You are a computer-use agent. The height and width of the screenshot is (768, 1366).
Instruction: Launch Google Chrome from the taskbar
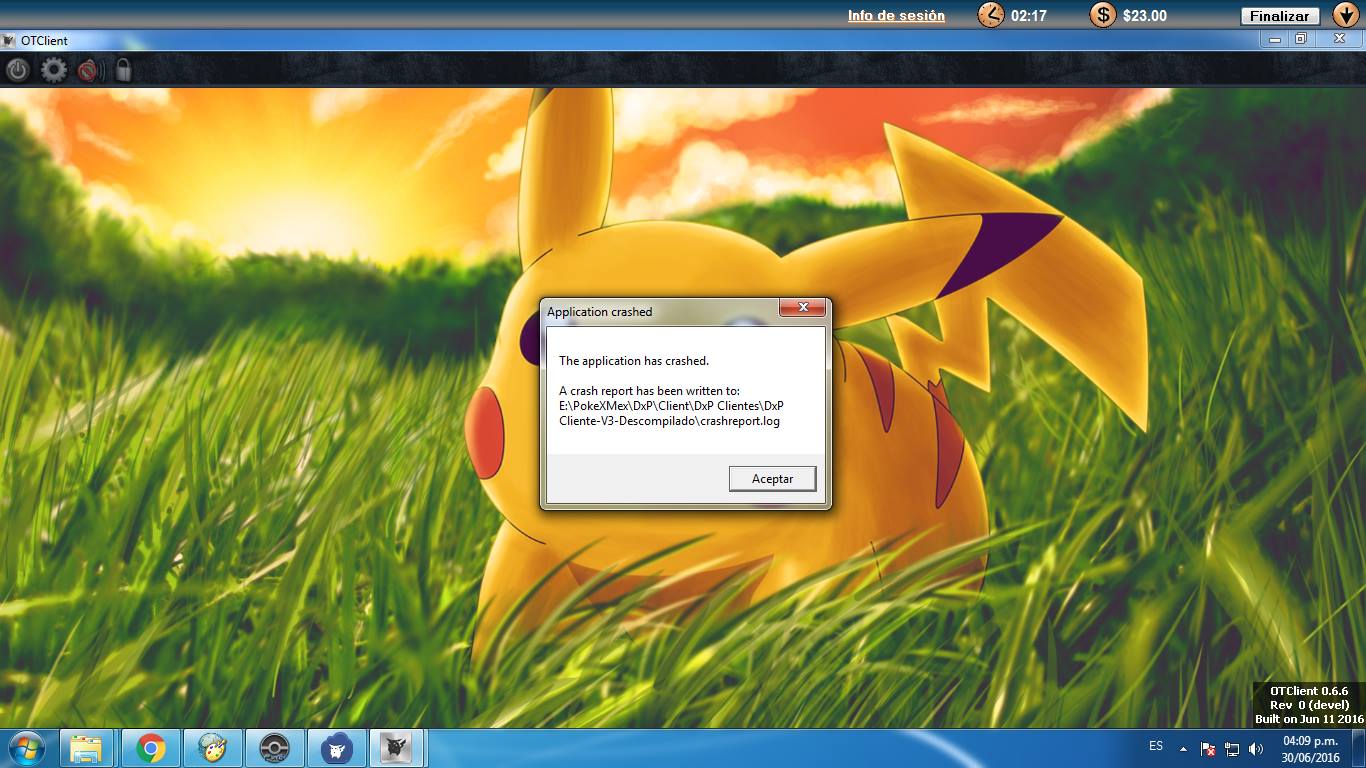click(x=151, y=748)
